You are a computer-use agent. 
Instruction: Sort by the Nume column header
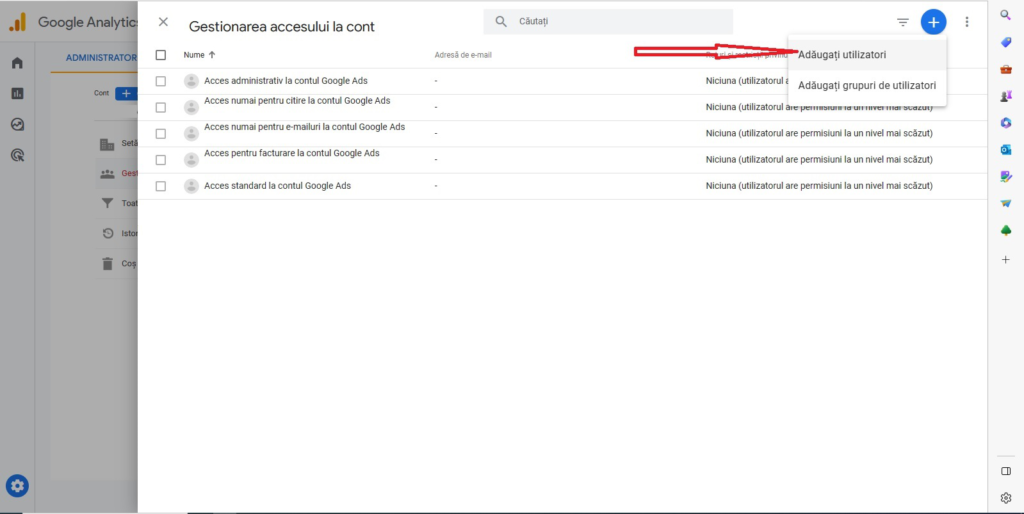194,55
